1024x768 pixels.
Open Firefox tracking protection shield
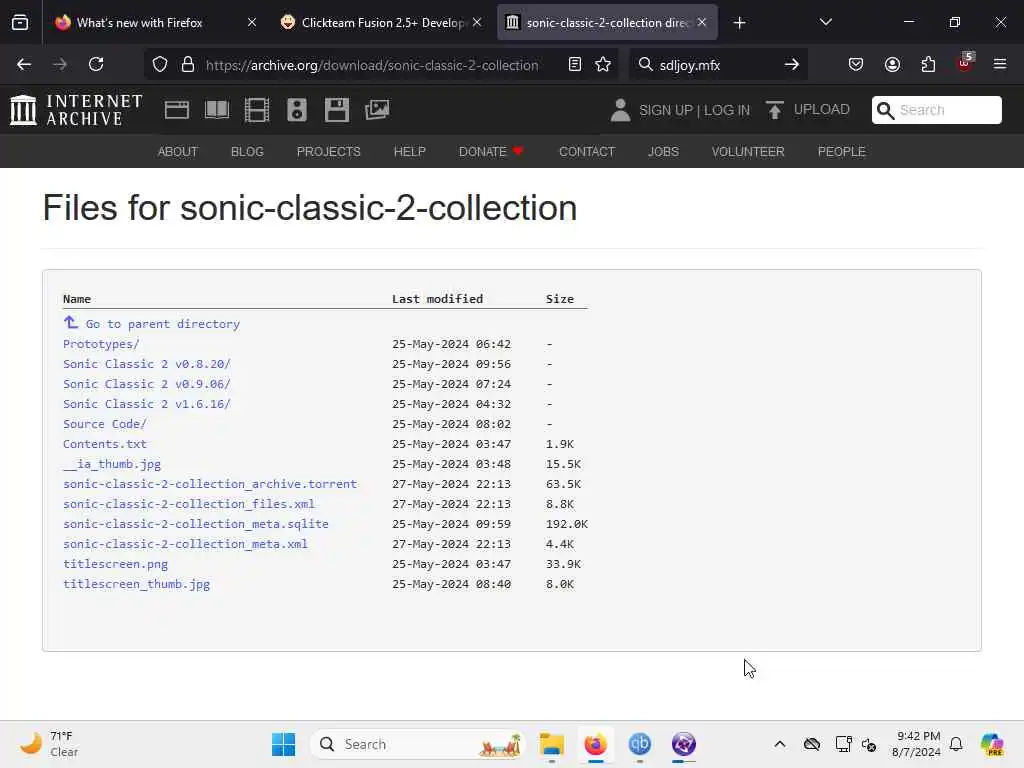[160, 64]
